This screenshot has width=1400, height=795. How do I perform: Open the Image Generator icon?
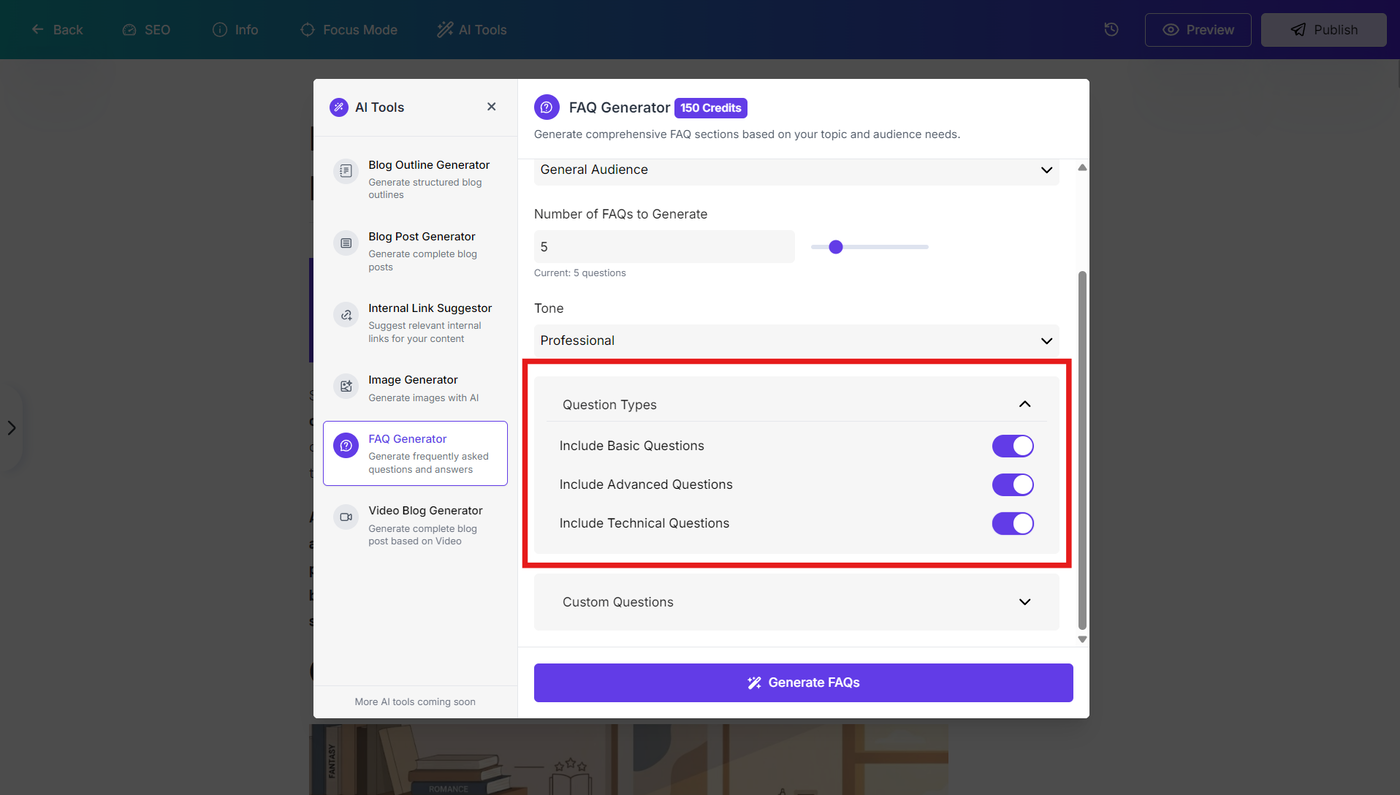pyautogui.click(x=346, y=386)
